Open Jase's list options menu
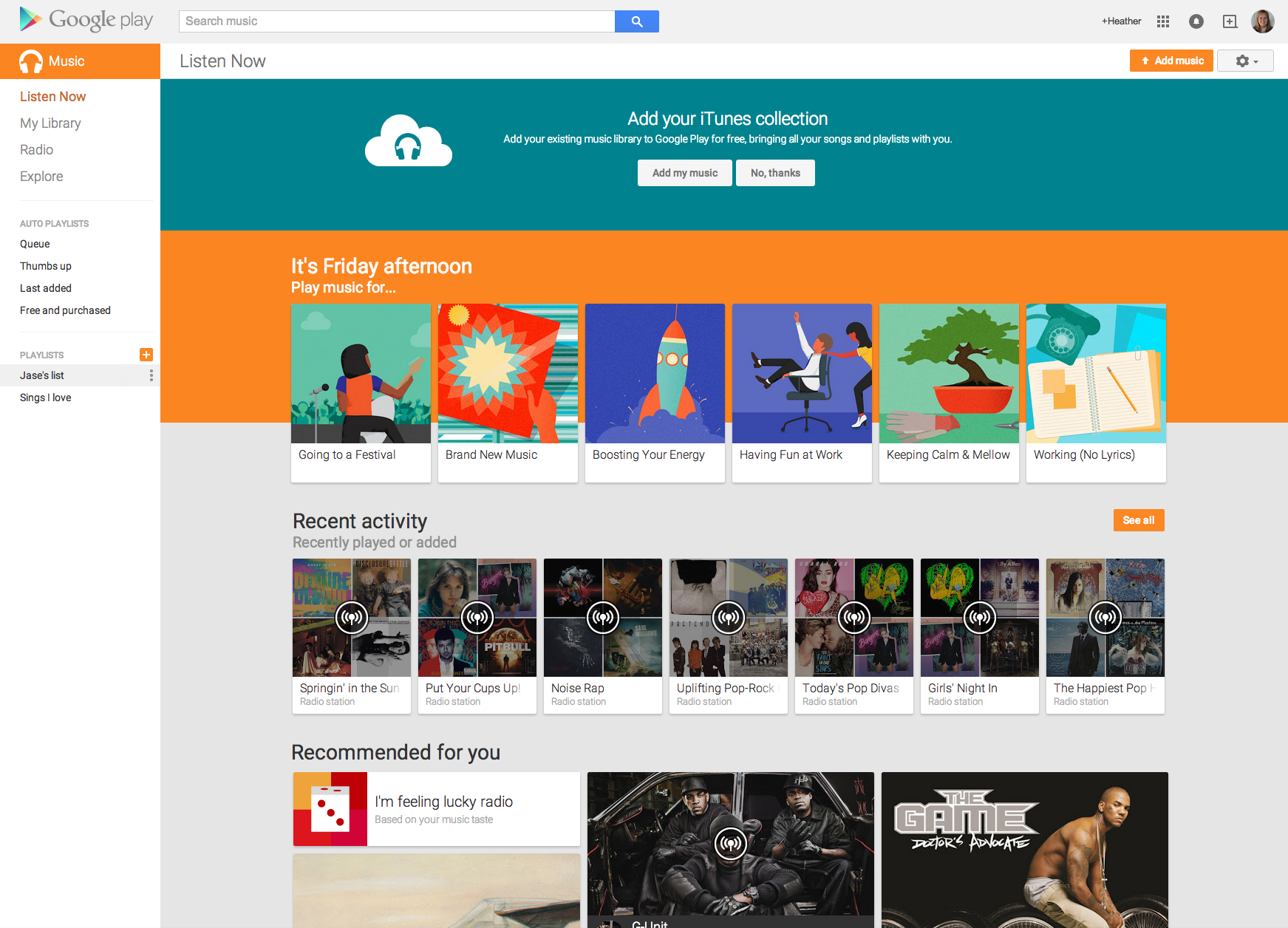1288x928 pixels. click(x=151, y=375)
